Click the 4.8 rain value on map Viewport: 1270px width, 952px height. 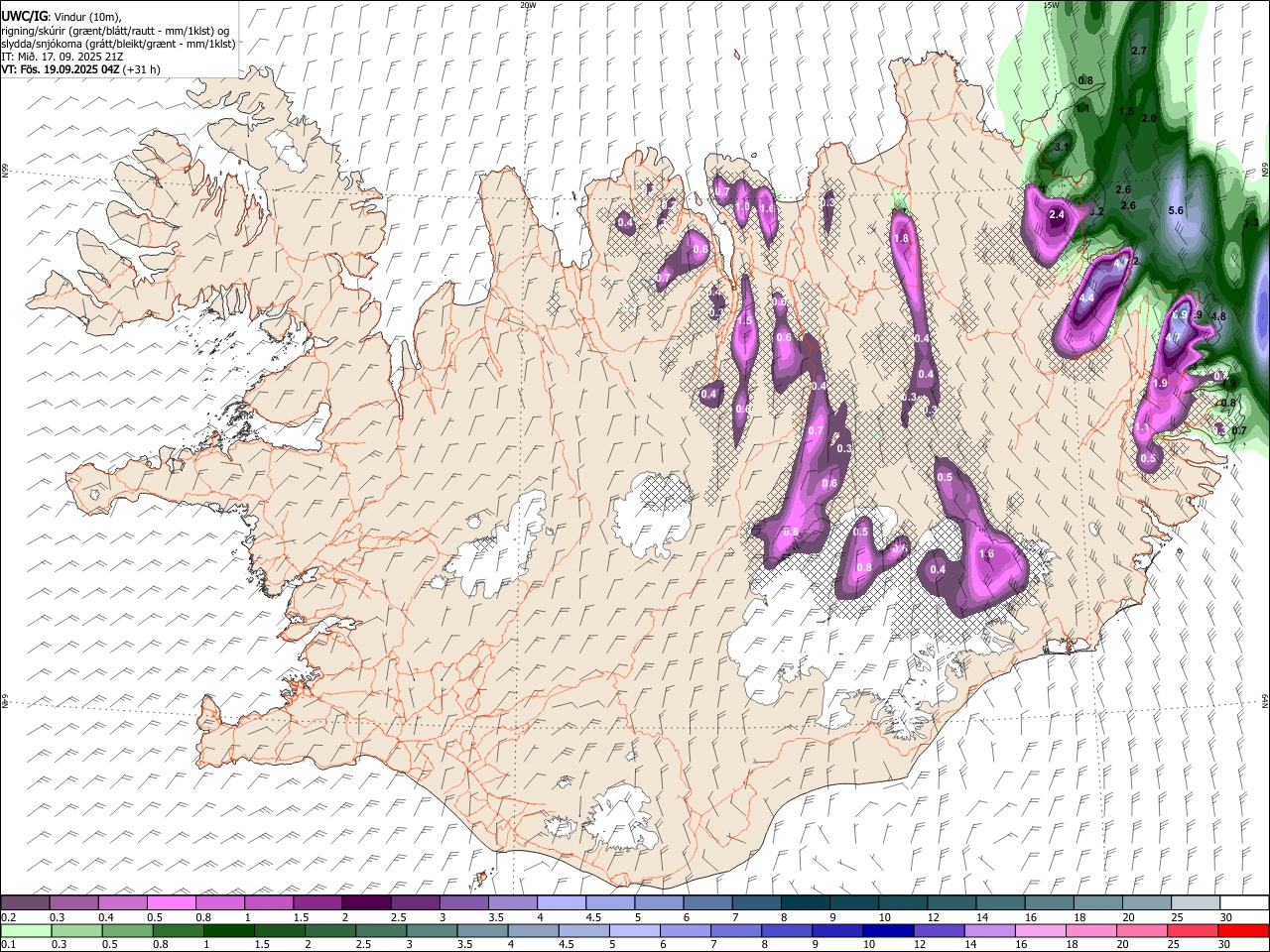point(1219,317)
